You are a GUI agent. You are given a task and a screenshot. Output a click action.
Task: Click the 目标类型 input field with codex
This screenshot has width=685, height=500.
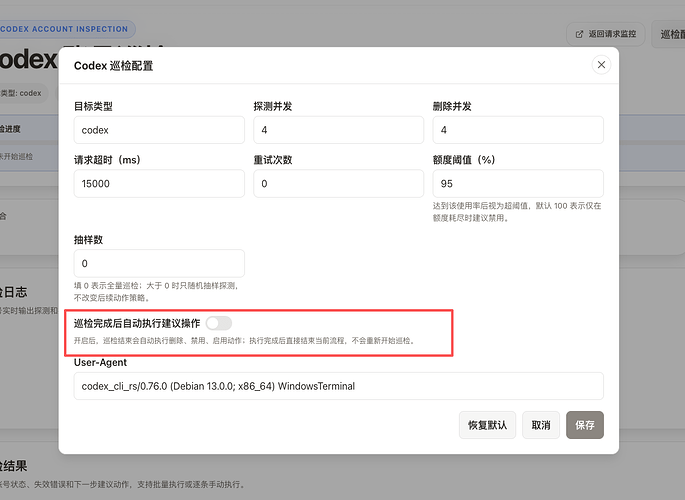159,130
